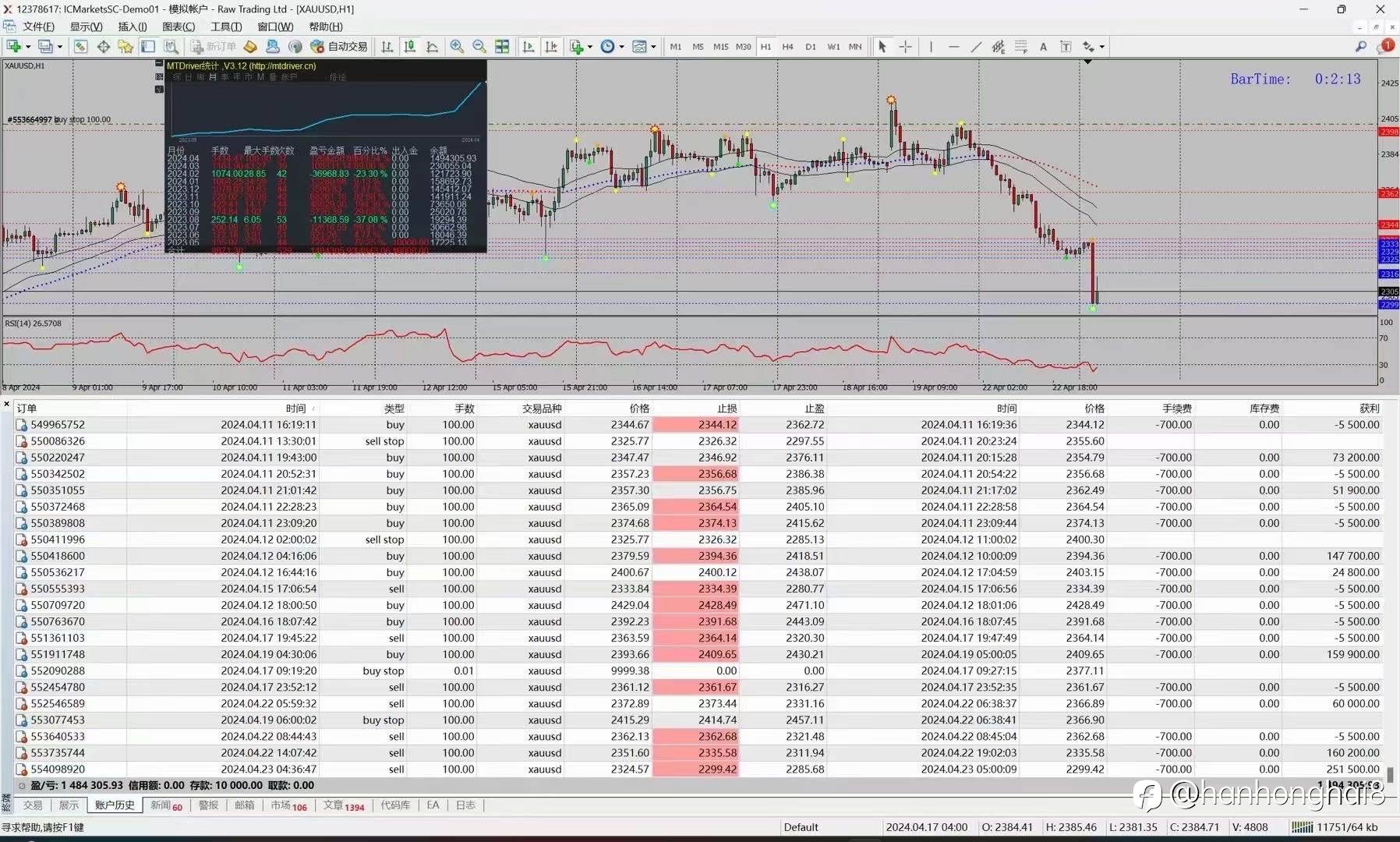Toggle chart shift icon

(x=551, y=47)
